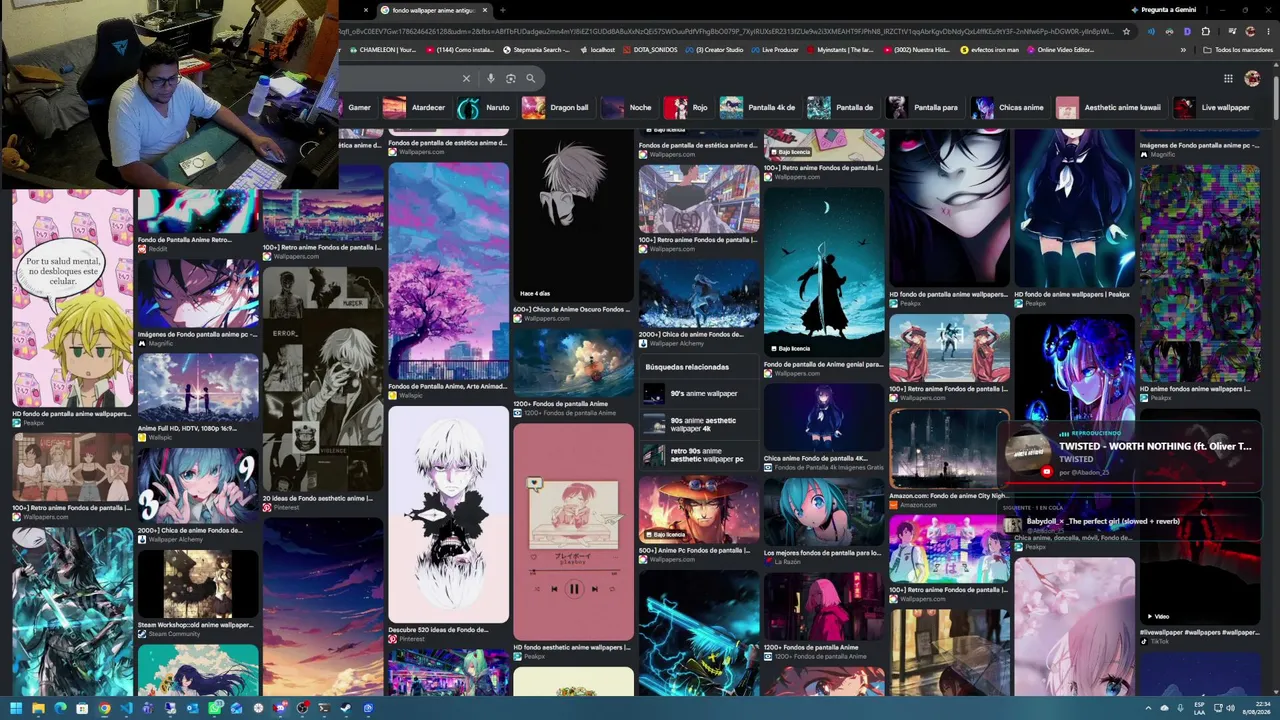The height and width of the screenshot is (720, 1280).
Task: Open the CHAMELEON bookmark
Action: (383, 50)
